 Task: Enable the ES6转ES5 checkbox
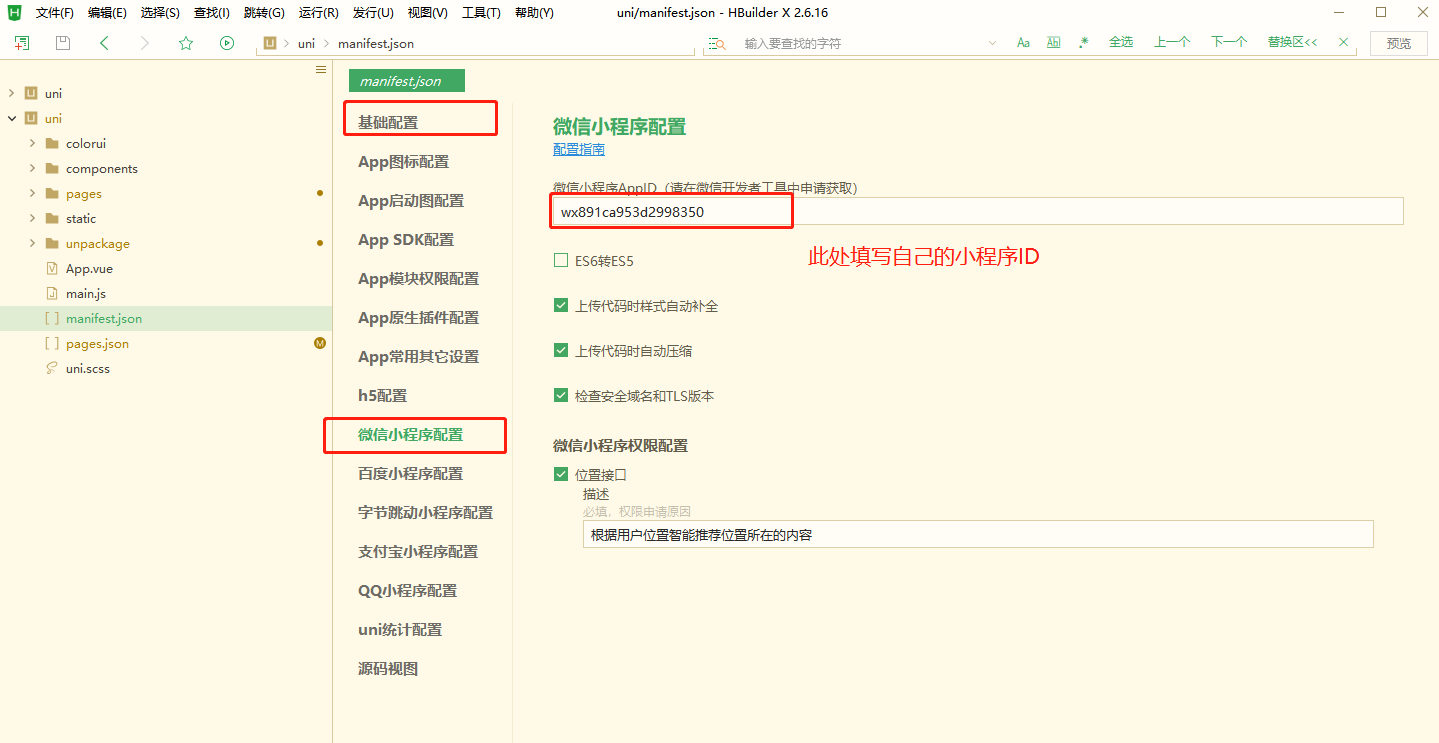point(561,261)
